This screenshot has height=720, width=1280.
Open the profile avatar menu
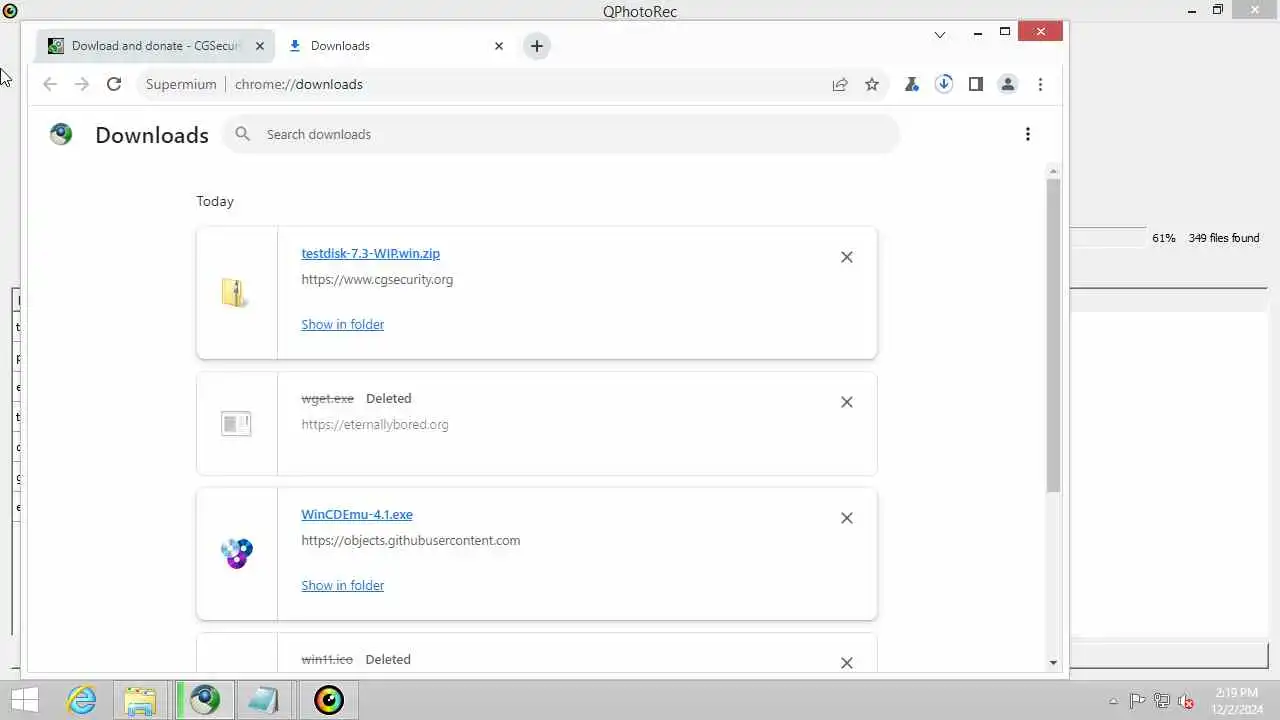[1008, 84]
